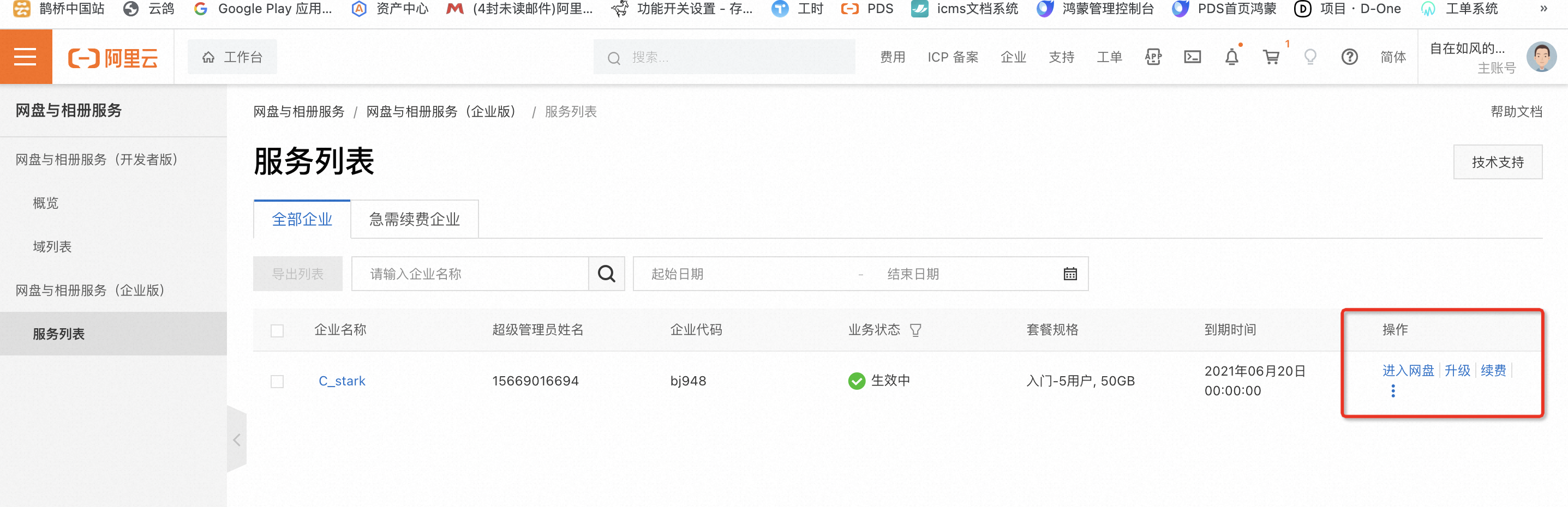Open the 费用 menu in header
Screen dimensions: 1568x507
(893, 57)
